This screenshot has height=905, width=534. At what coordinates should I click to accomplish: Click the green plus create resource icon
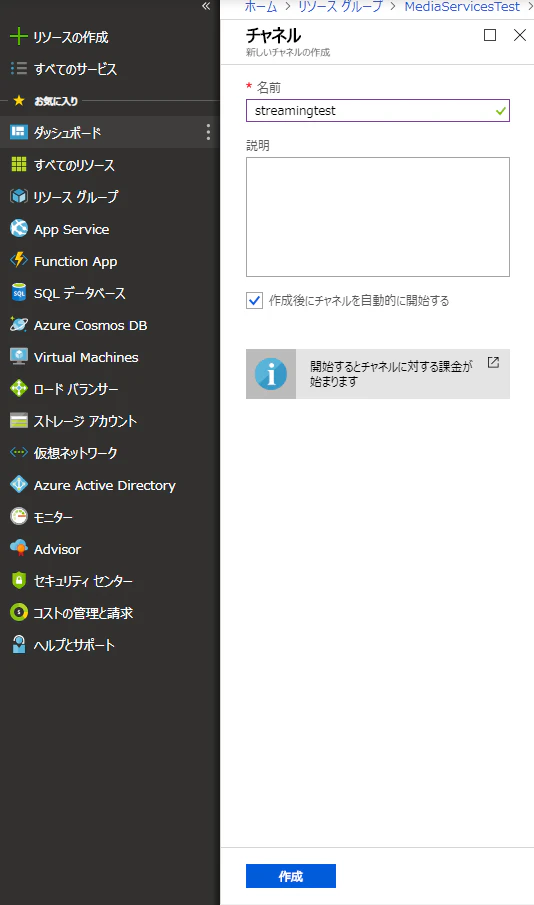[x=18, y=37]
